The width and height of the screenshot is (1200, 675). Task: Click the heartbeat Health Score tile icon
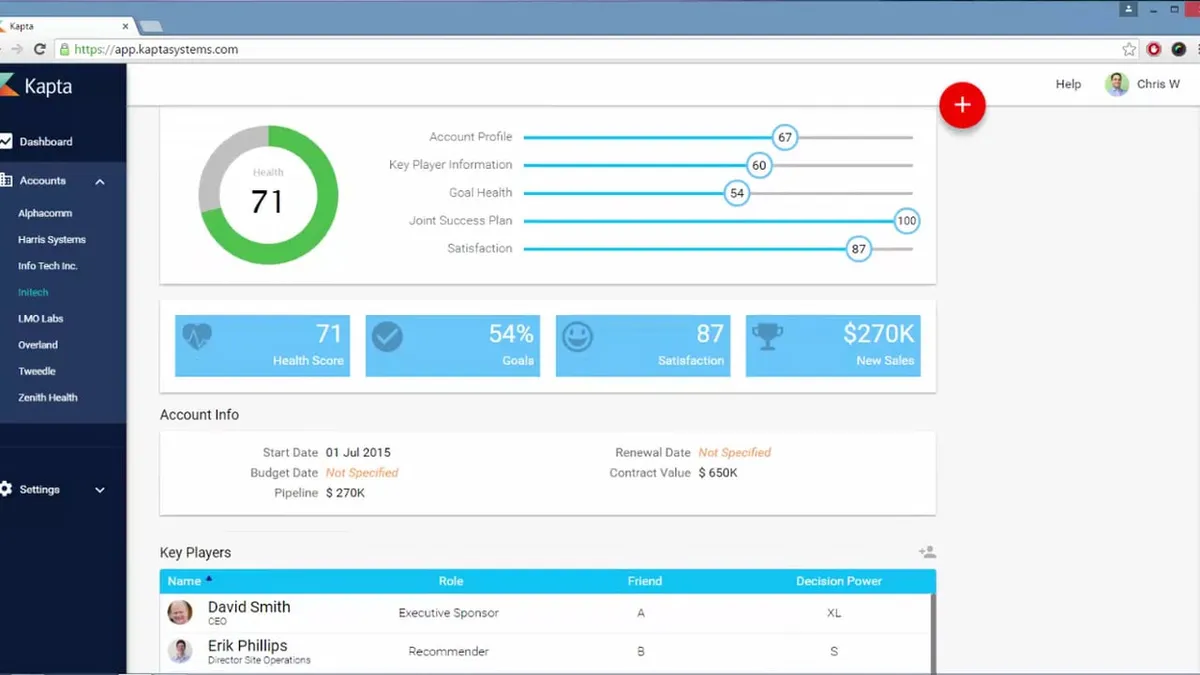coord(197,336)
